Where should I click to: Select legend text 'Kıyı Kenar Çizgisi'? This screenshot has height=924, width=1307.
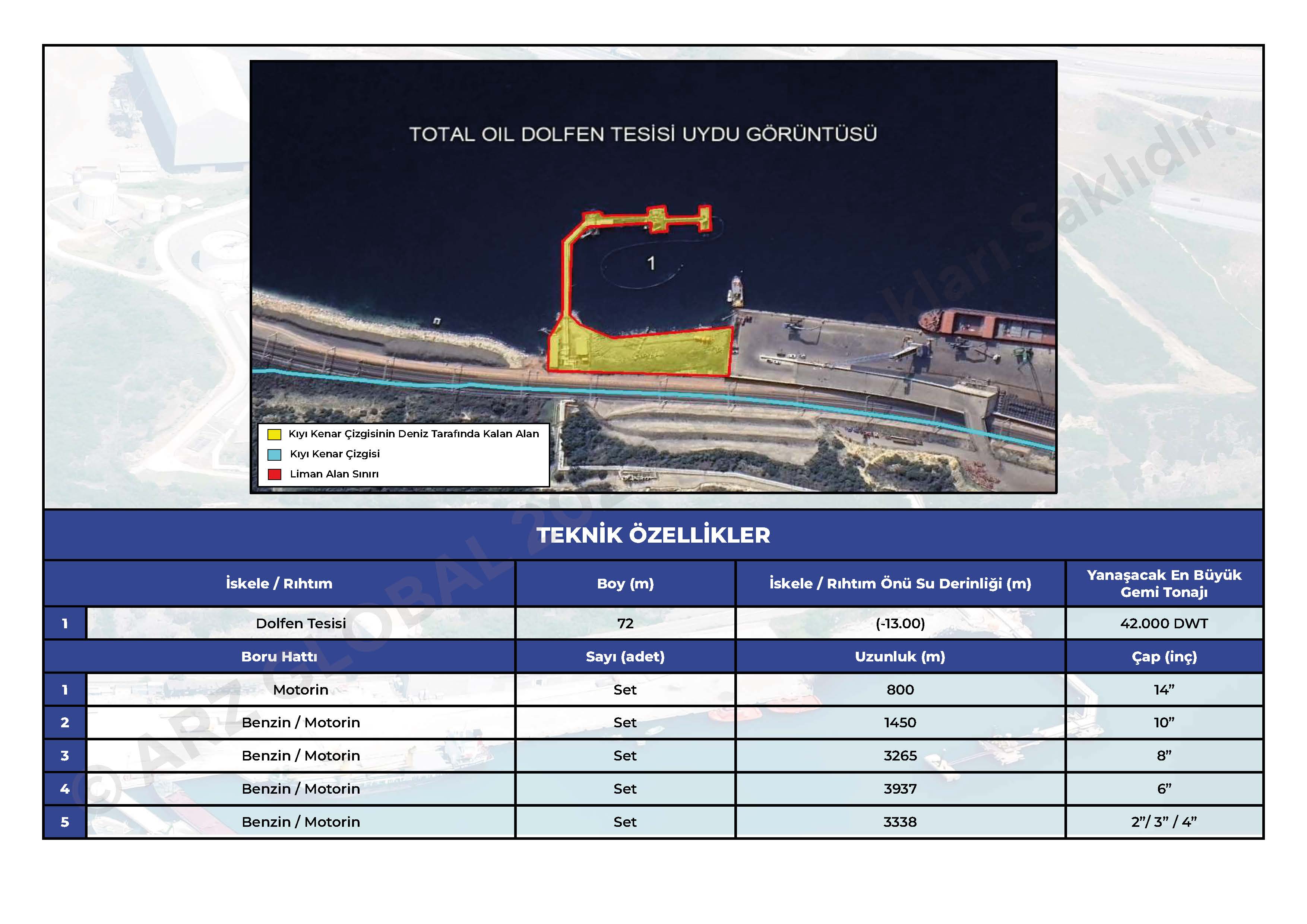click(x=335, y=454)
